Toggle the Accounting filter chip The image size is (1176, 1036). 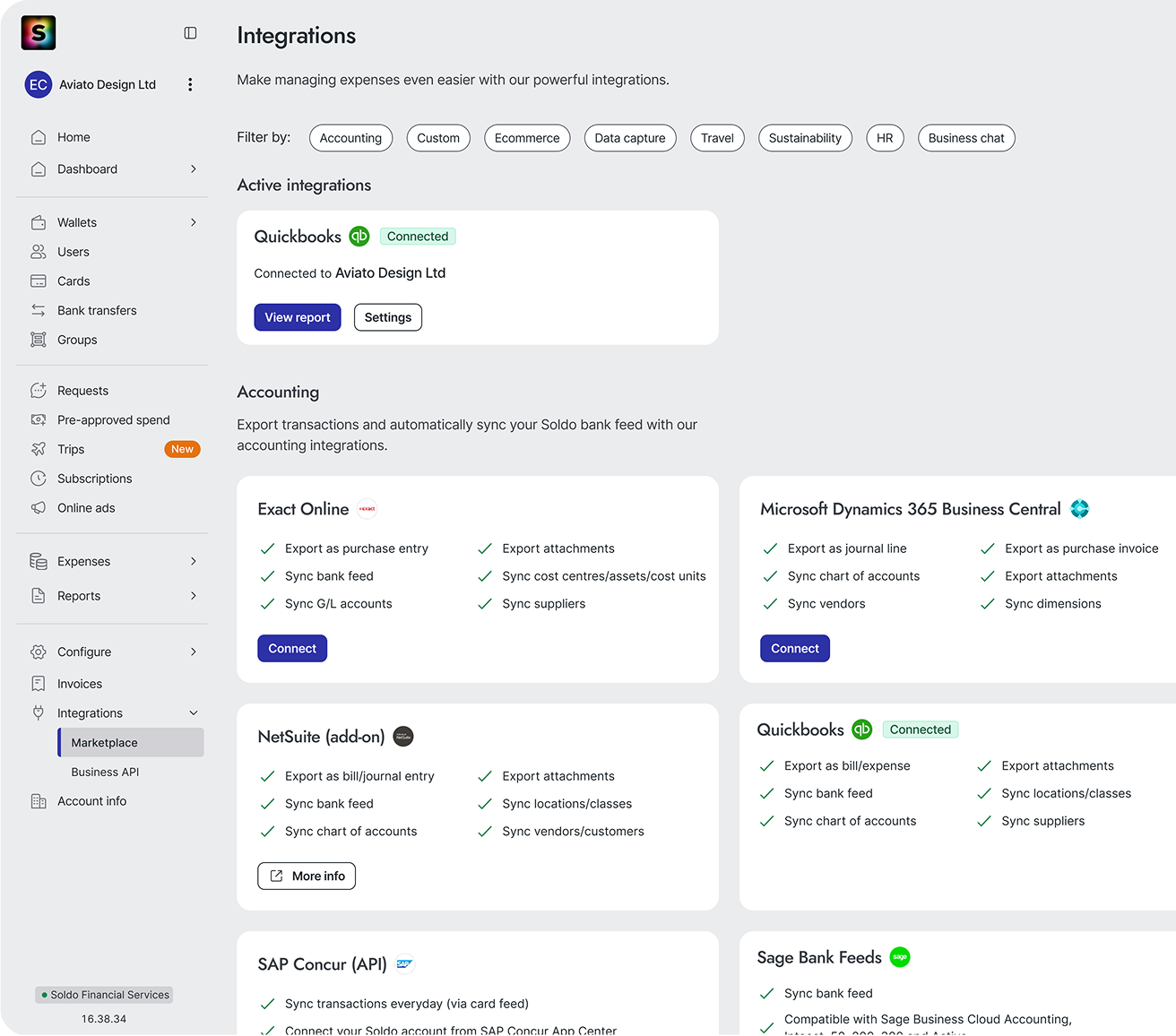coord(350,138)
